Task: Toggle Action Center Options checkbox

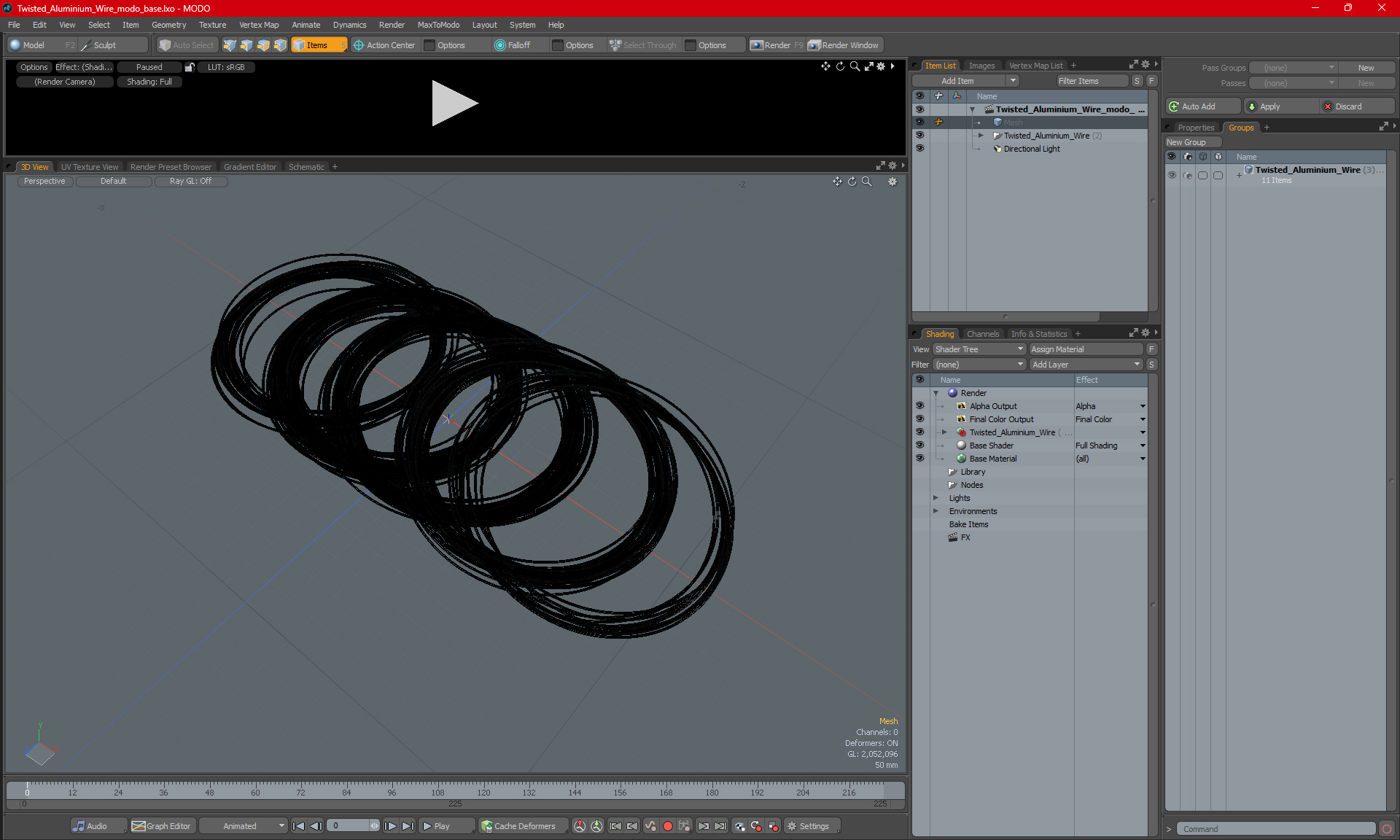Action: (430, 45)
